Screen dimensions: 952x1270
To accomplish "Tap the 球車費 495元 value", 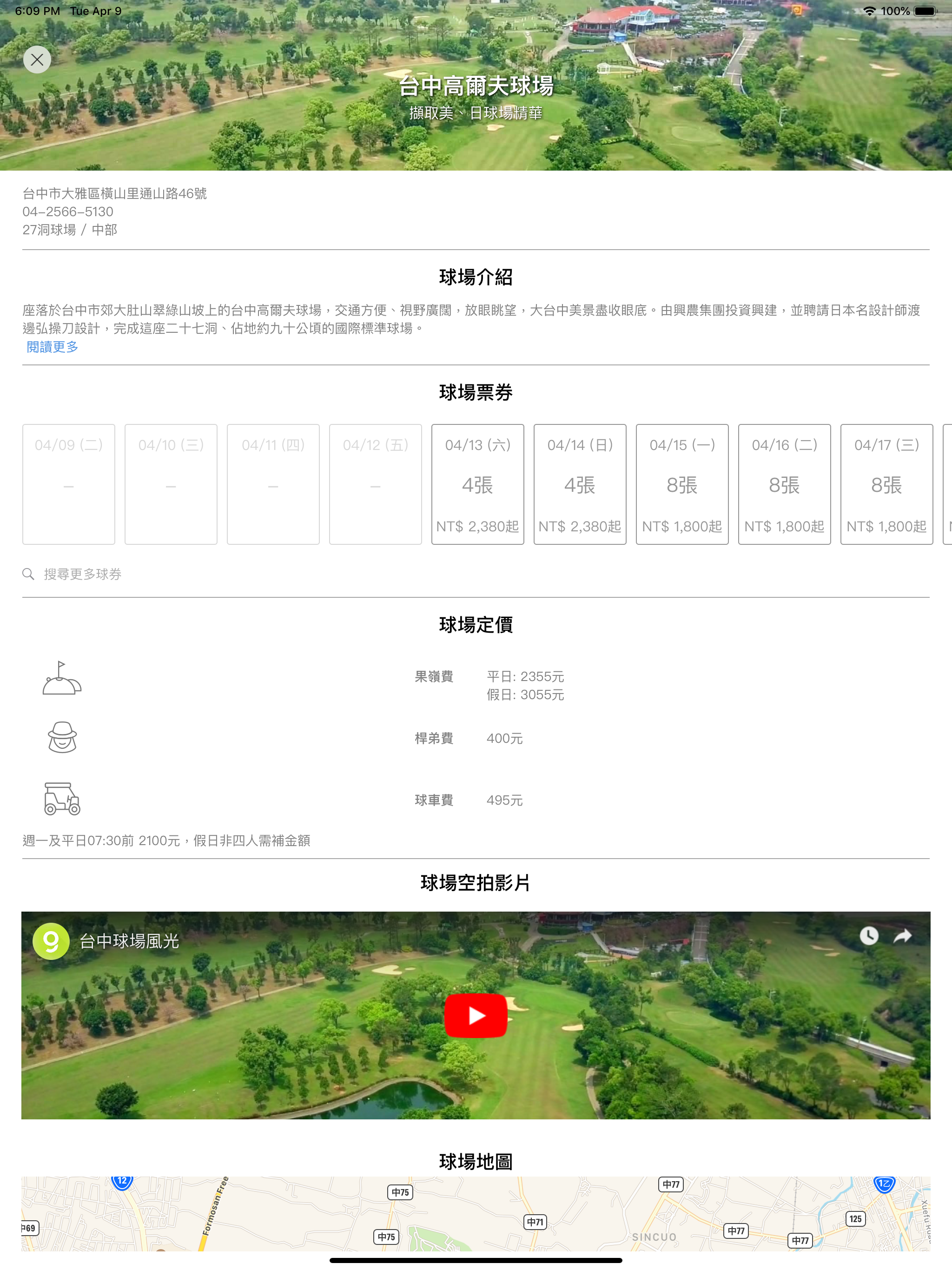I will [x=505, y=800].
